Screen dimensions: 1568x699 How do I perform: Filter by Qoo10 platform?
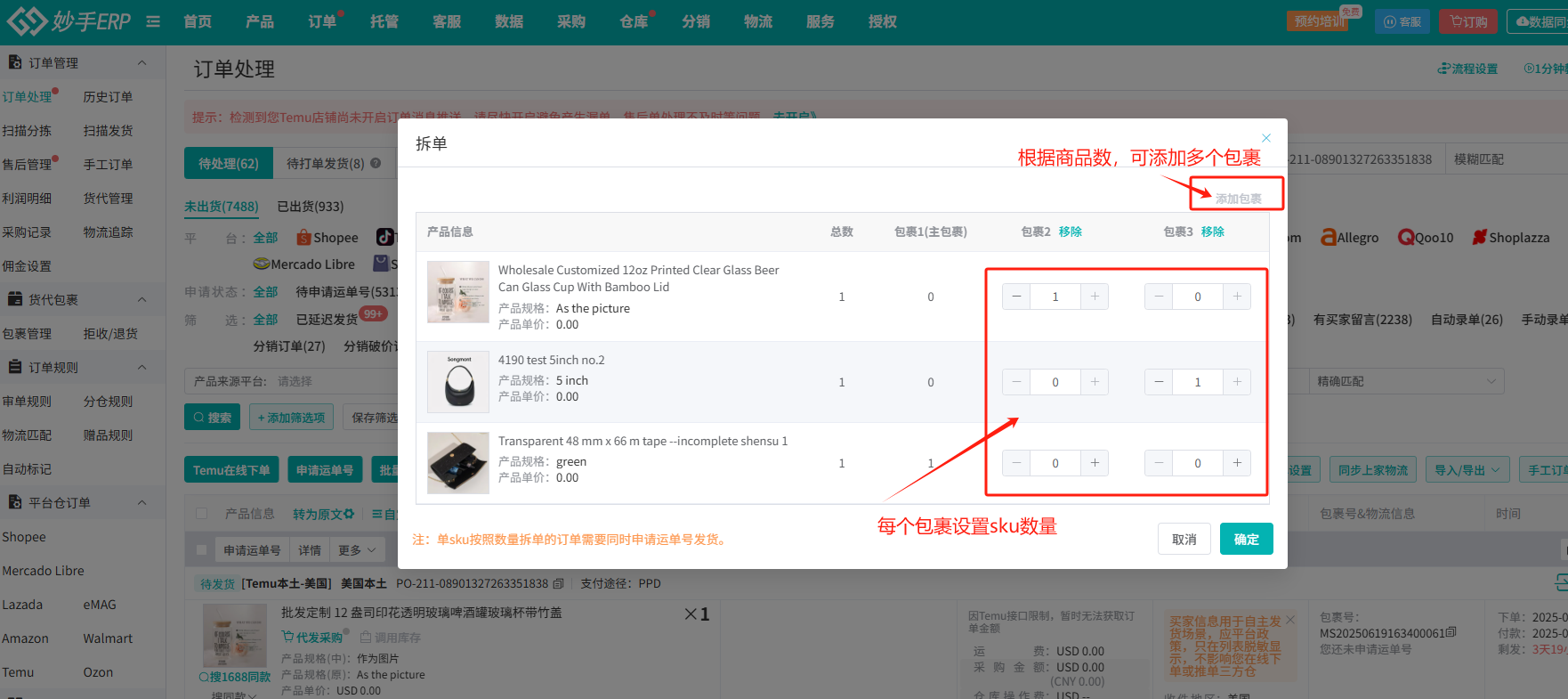(x=1426, y=238)
